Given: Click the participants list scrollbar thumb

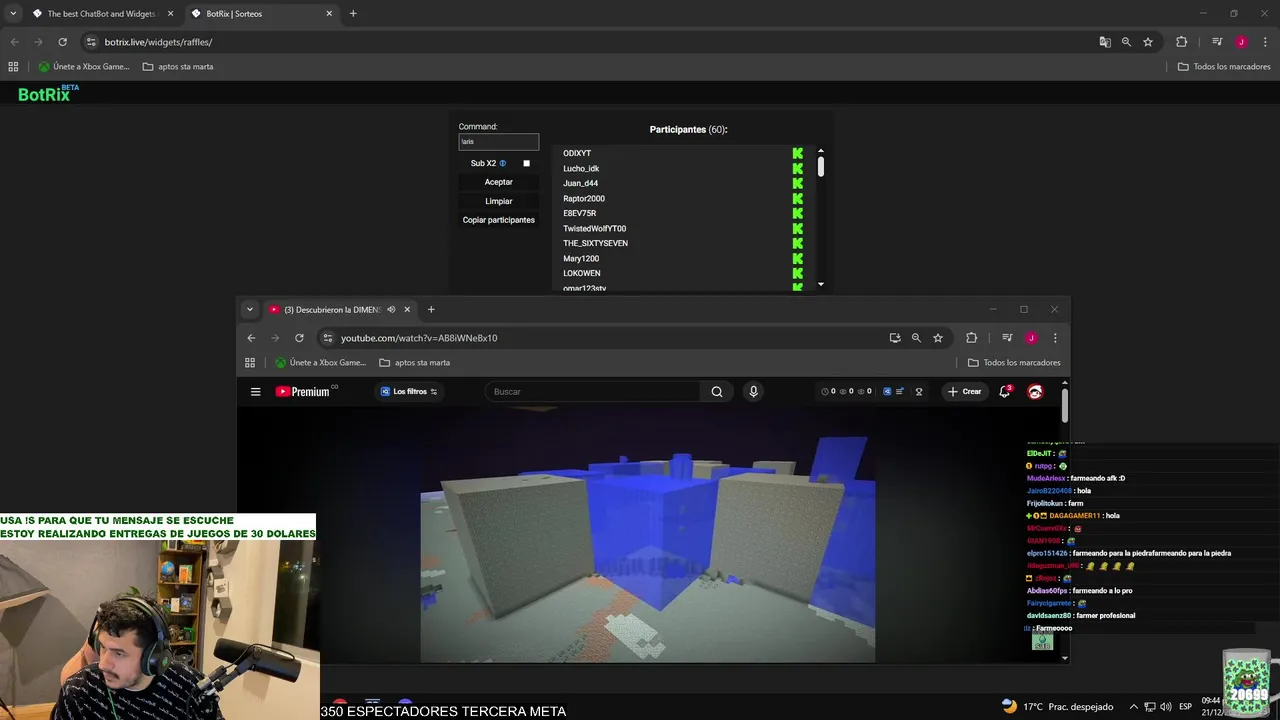Looking at the screenshot, I should click(x=821, y=167).
